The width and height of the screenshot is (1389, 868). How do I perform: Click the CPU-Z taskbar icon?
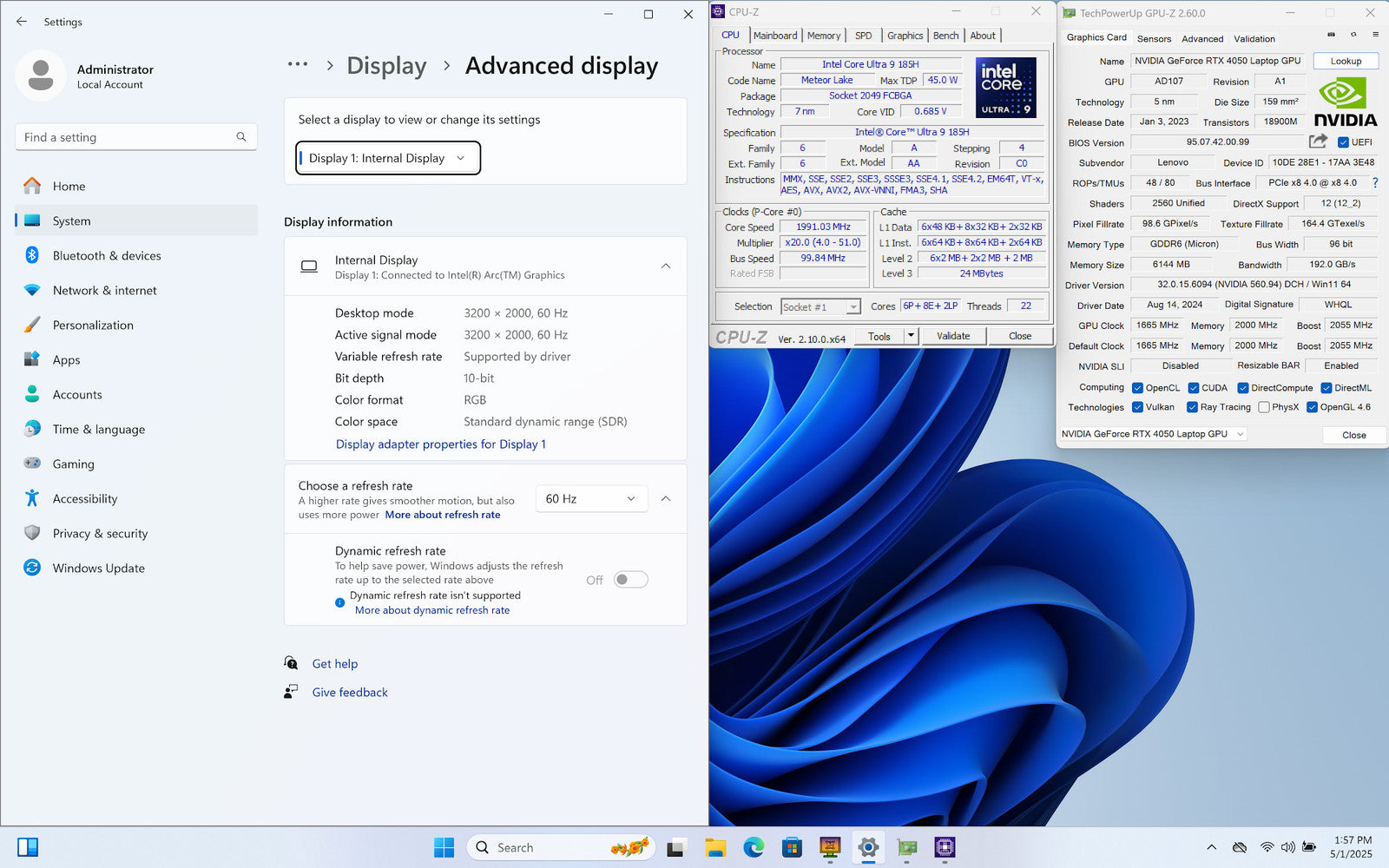point(945,847)
